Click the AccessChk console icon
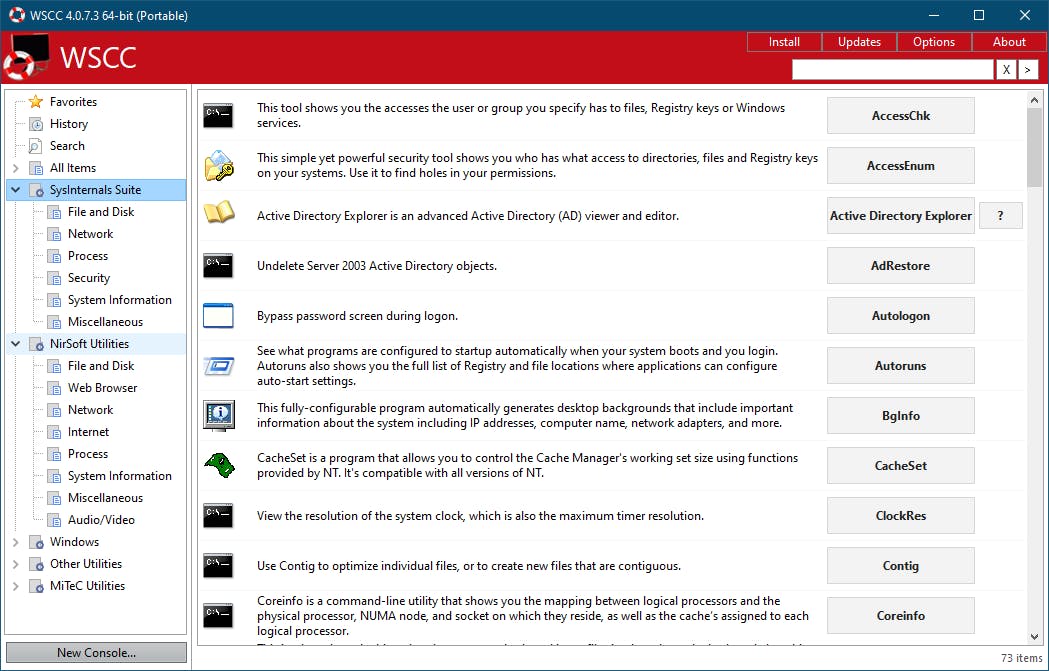The image size is (1049, 671). 218,116
